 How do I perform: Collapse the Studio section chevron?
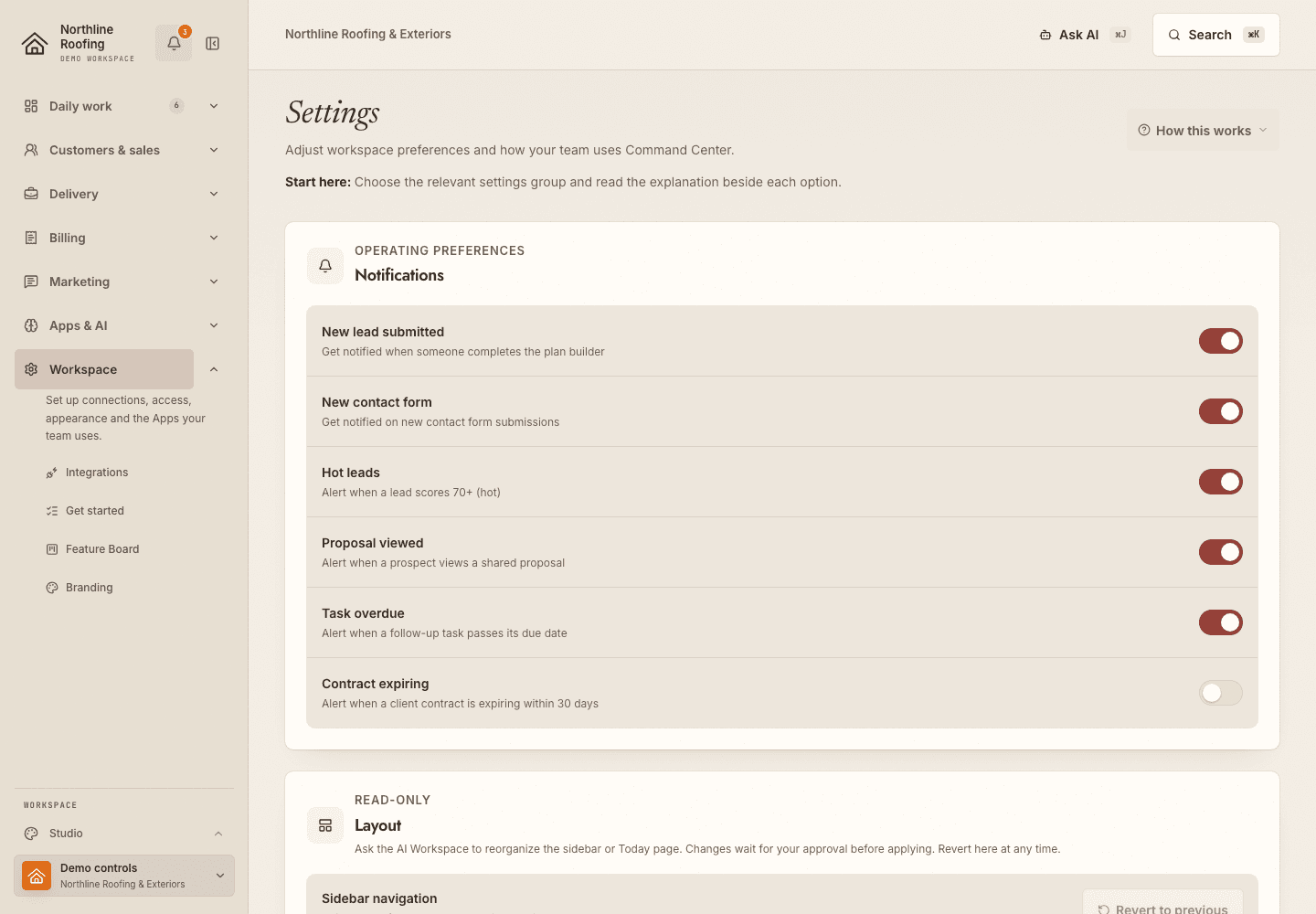(x=218, y=834)
